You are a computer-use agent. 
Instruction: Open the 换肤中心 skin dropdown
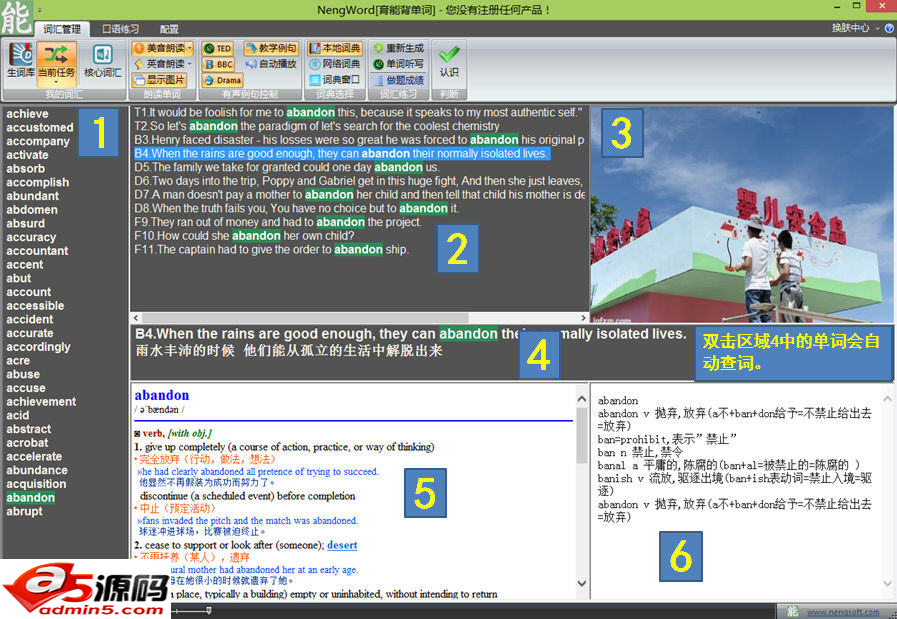coord(854,27)
